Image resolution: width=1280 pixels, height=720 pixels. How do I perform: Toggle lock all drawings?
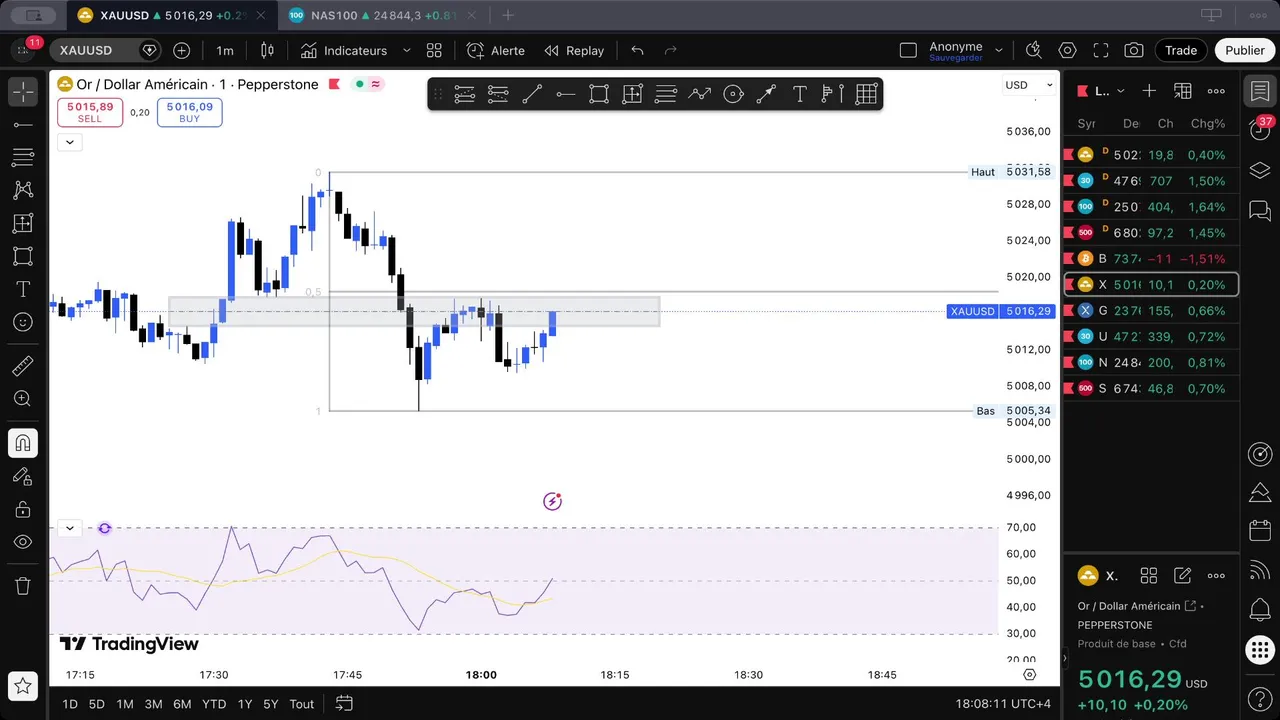point(22,509)
